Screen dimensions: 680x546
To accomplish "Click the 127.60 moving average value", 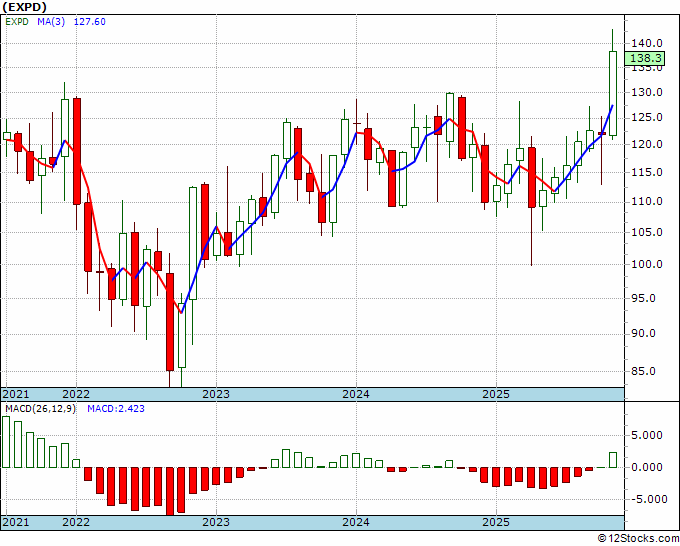I will 89,22.
